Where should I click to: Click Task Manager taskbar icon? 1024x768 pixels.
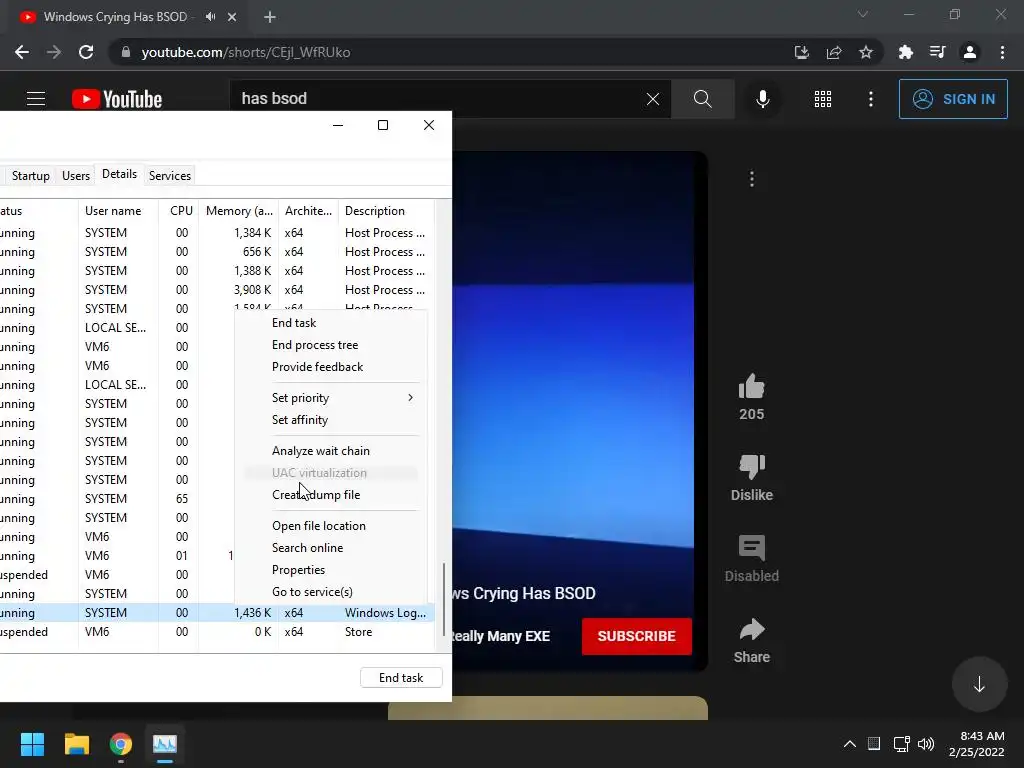click(x=165, y=744)
